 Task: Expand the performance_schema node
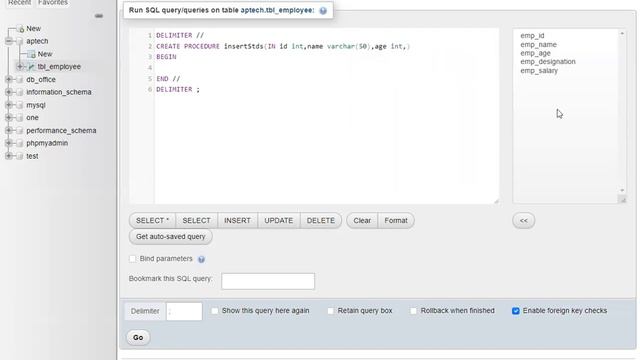(x=9, y=130)
